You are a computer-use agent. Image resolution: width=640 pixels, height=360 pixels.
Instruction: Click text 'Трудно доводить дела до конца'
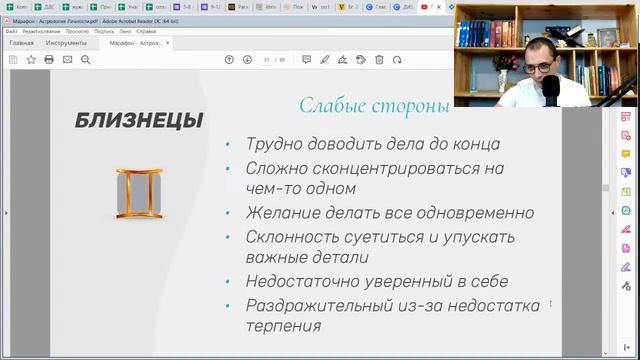point(373,144)
